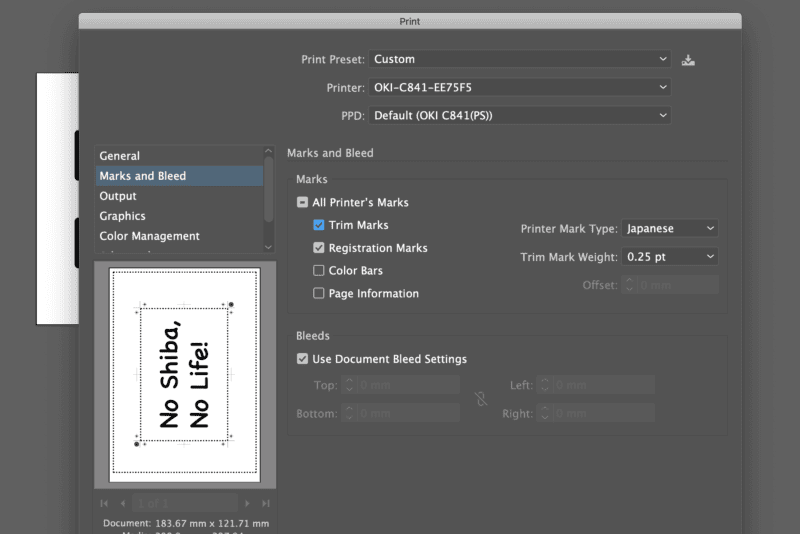Click the Left bleed stepper
Viewport: 800px width, 534px height.
pos(544,385)
